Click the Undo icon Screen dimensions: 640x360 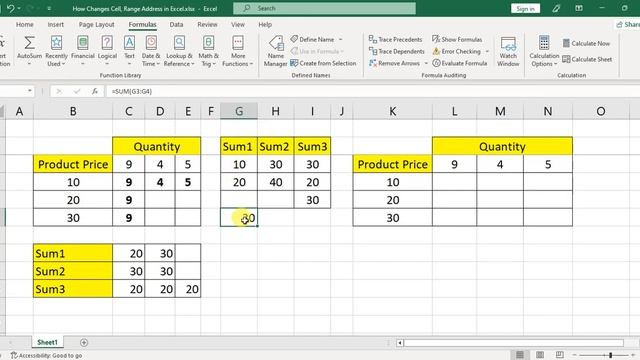click(11, 8)
